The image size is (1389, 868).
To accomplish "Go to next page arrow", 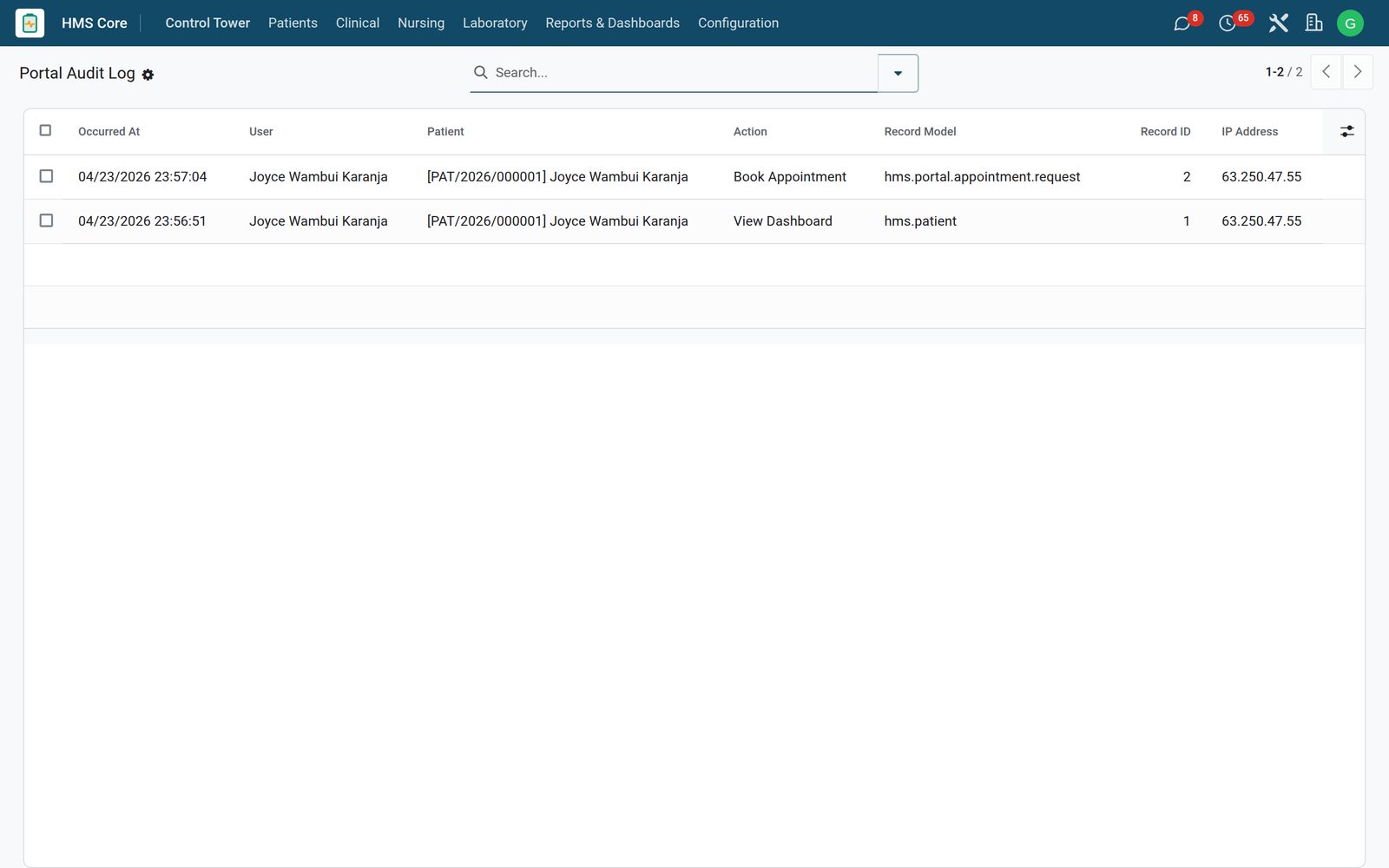I will point(1358,72).
